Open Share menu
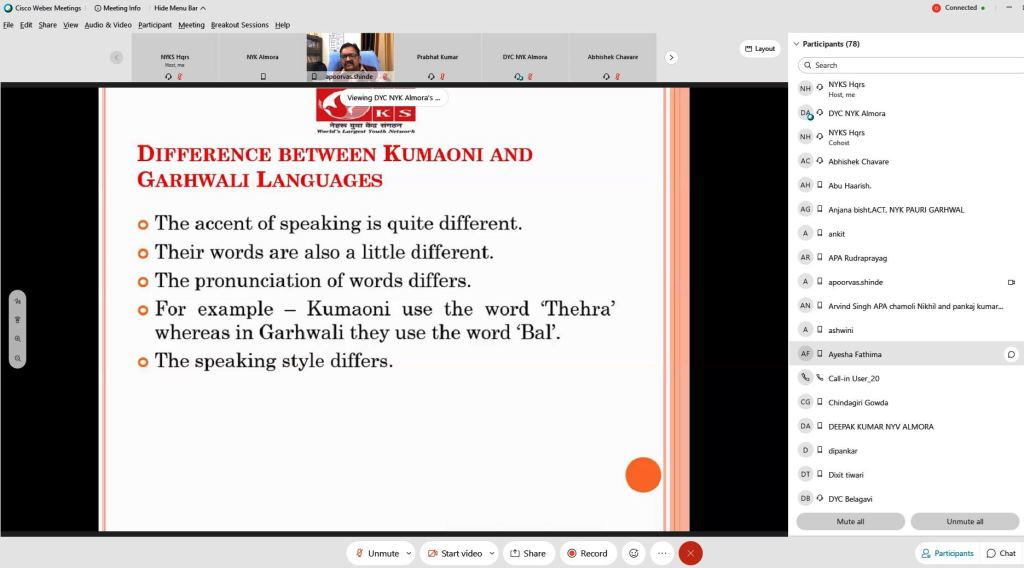Viewport: 1024px width, 568px height. [47, 25]
